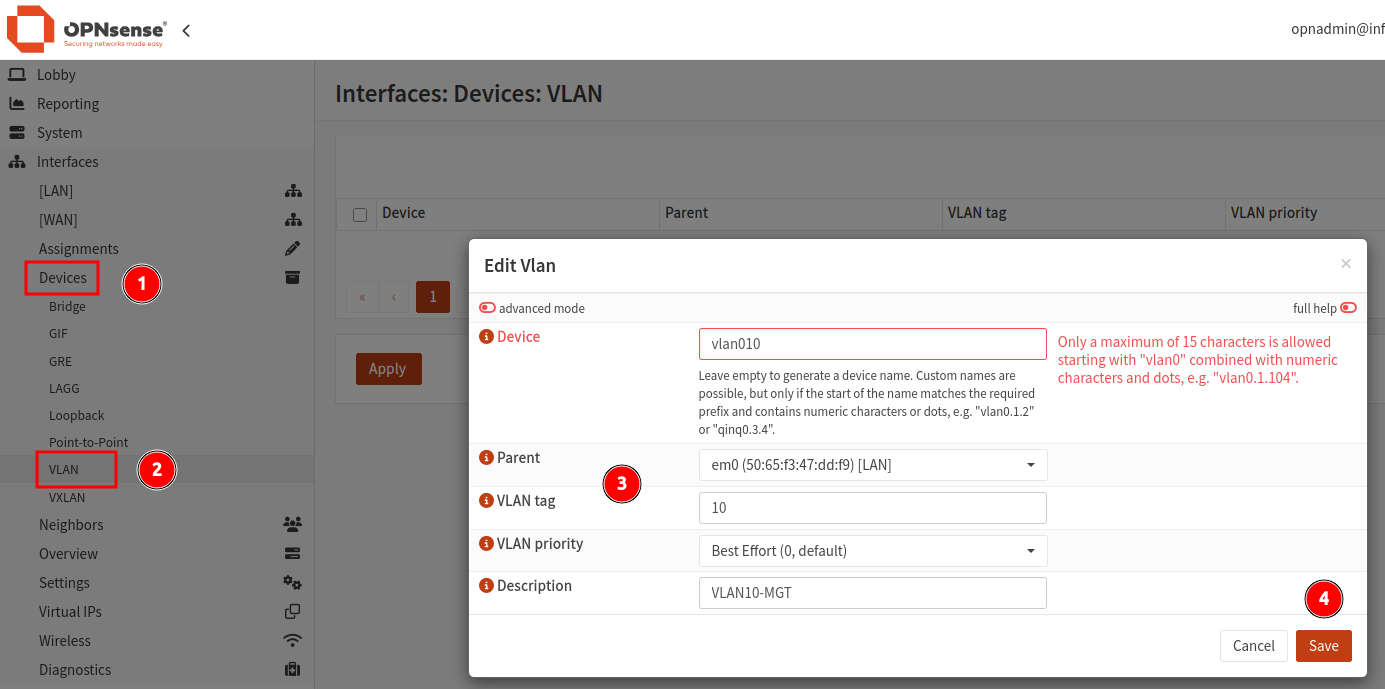Check the select-all checkbox in the Device table
Image resolution: width=1385 pixels, height=689 pixels.
point(357,212)
